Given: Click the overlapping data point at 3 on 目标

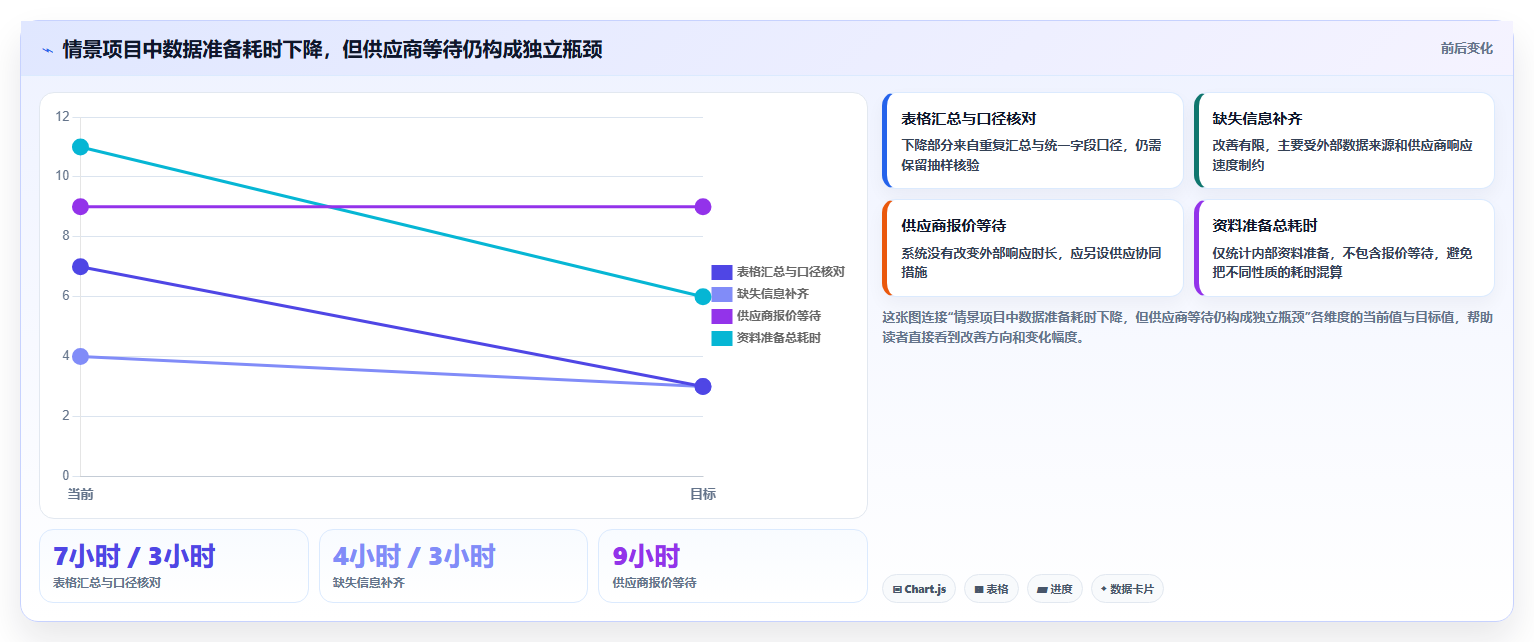Looking at the screenshot, I should [x=703, y=387].
